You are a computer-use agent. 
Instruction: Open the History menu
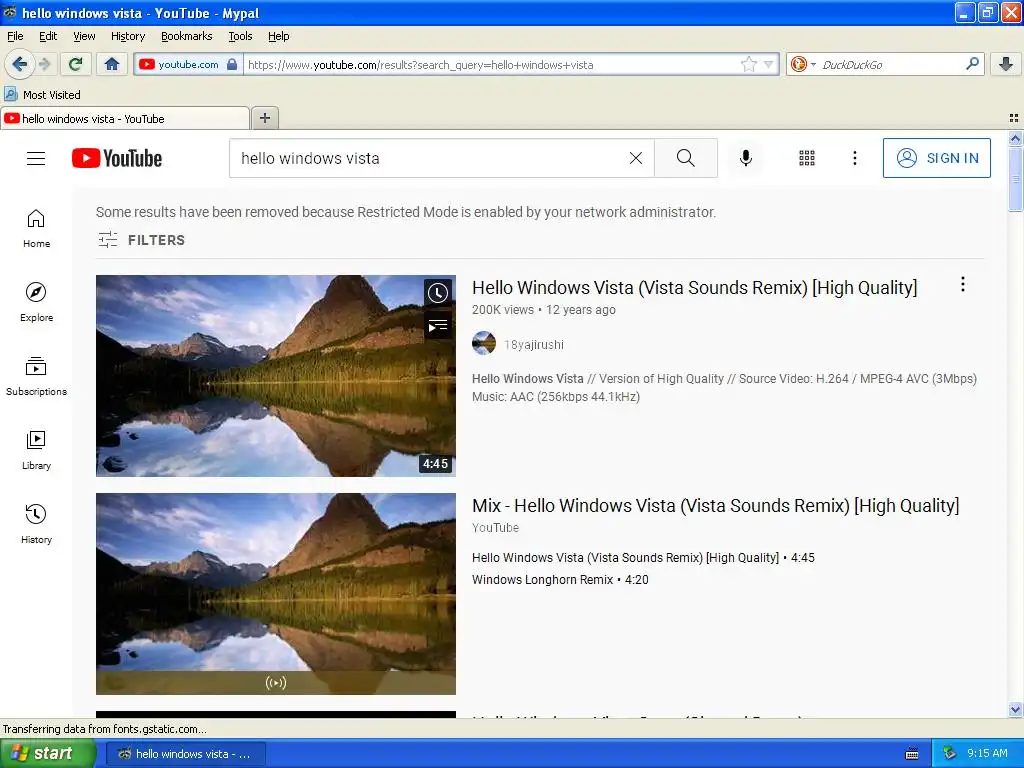click(x=128, y=36)
